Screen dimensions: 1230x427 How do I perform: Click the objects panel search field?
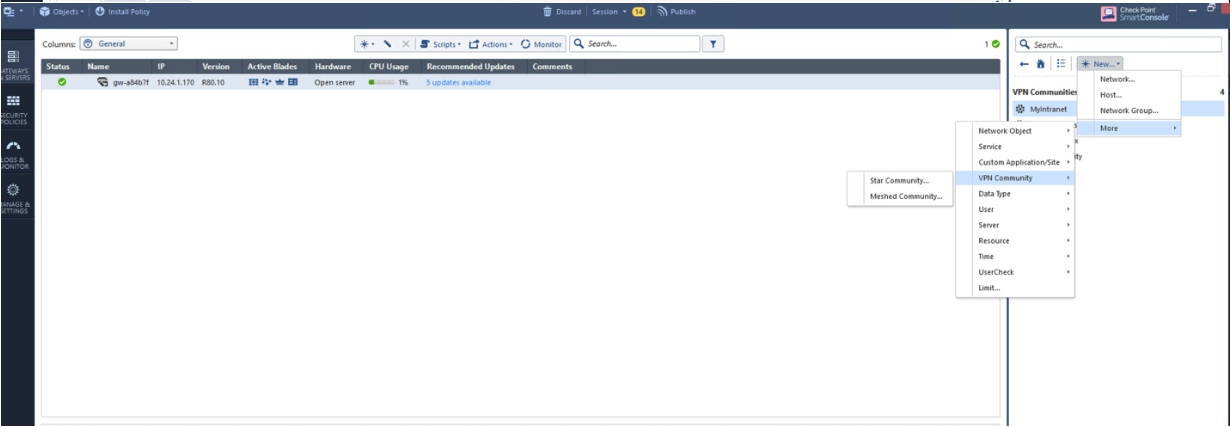tap(1120, 45)
